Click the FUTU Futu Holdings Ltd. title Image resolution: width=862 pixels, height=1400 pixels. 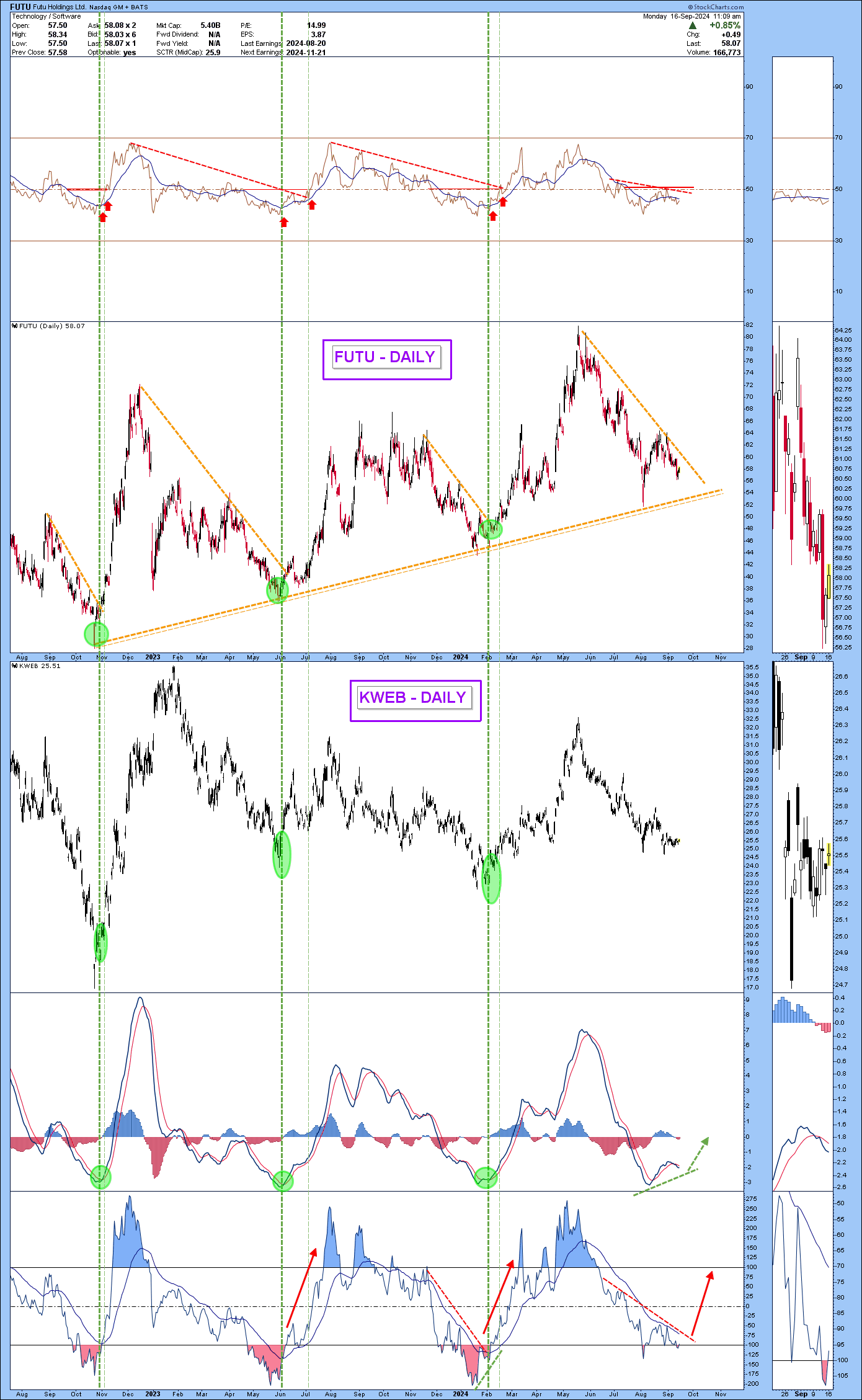click(x=48, y=7)
